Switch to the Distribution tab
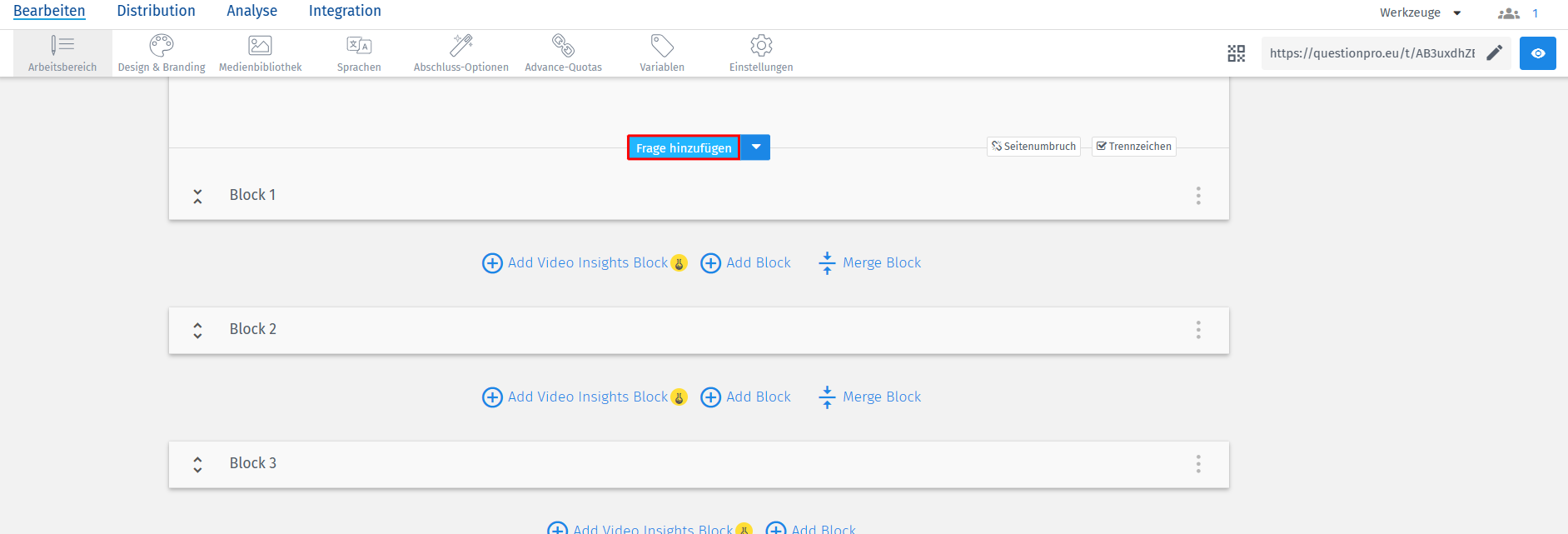 pyautogui.click(x=156, y=11)
